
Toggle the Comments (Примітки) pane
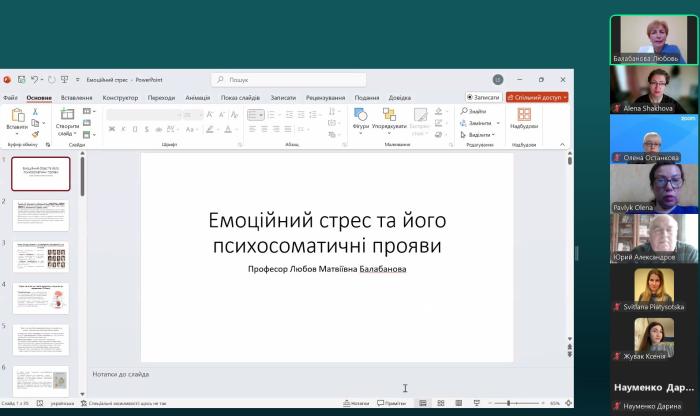(389, 403)
